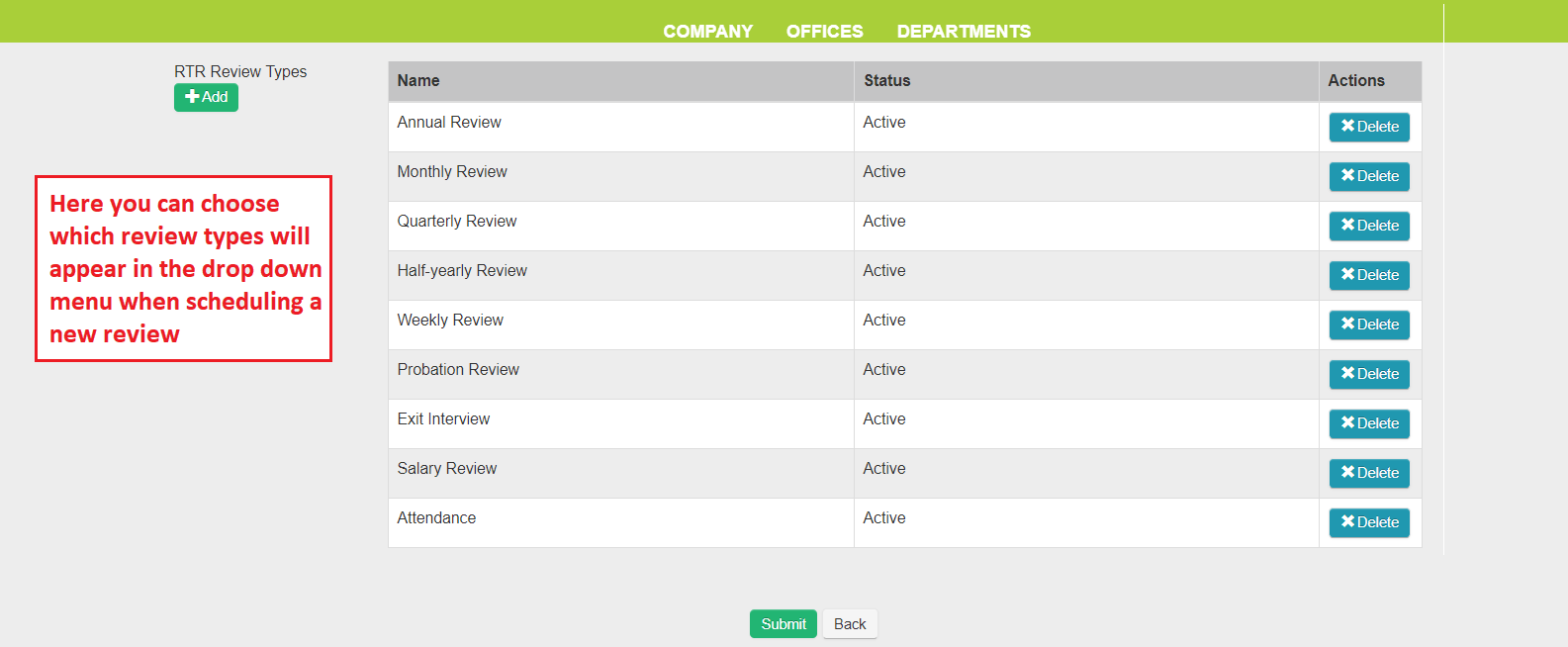Viewport: 1568px width, 647px height.
Task: Click the Status column header
Action: pos(886,81)
